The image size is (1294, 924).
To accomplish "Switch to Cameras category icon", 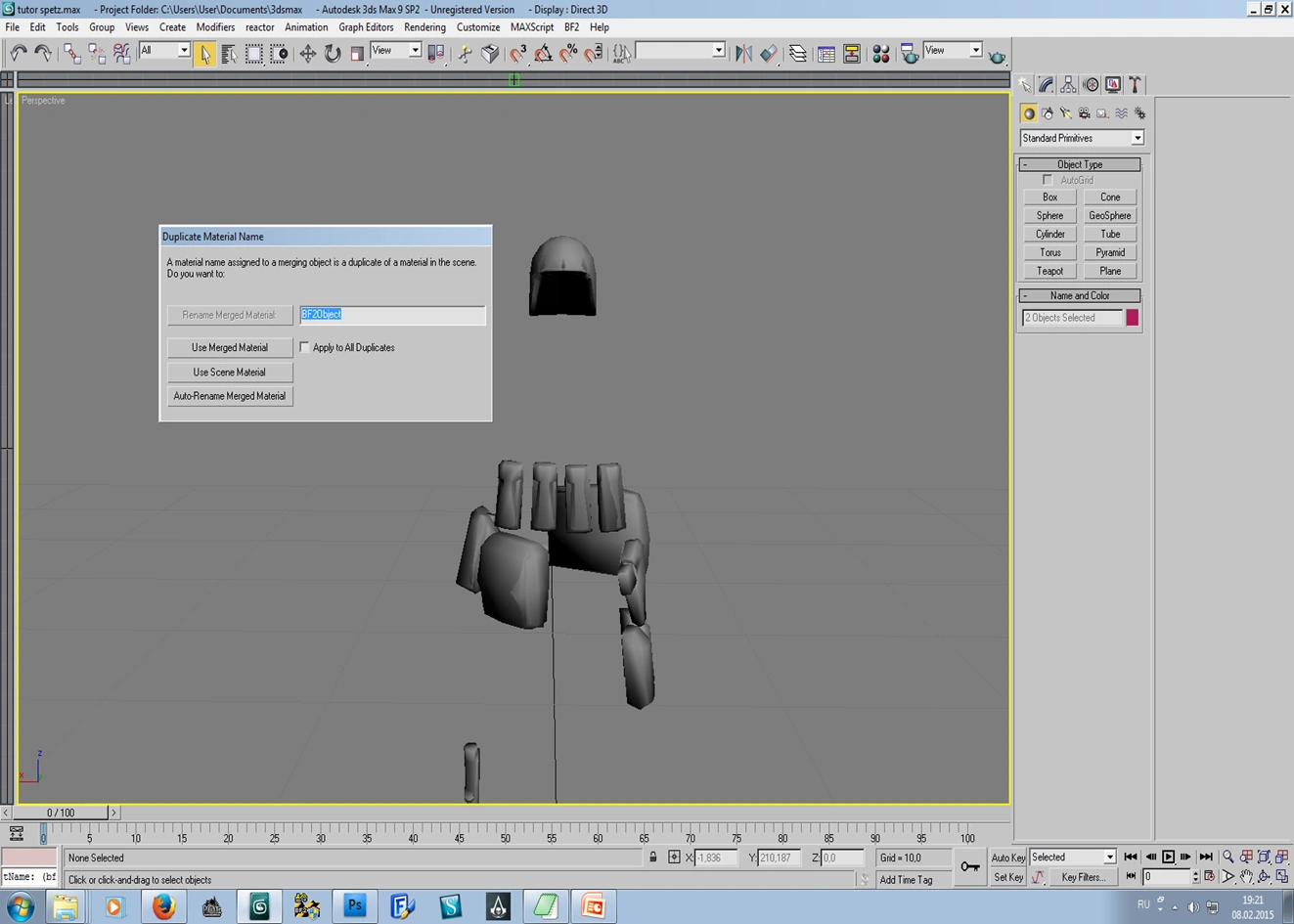I will 1084,113.
